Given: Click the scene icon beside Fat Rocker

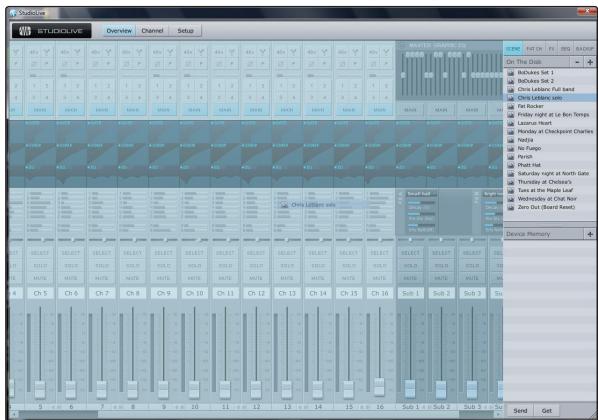Looking at the screenshot, I should point(511,106).
